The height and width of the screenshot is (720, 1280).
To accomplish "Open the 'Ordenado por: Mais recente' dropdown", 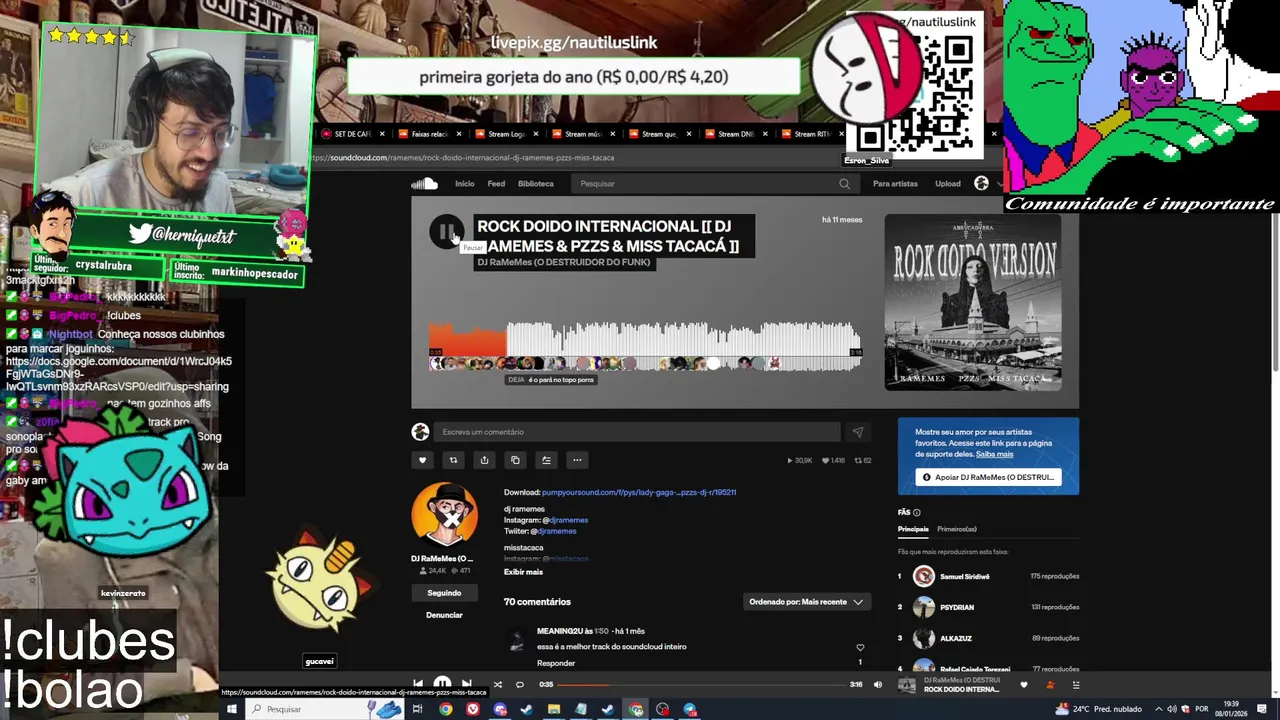I will pos(806,602).
